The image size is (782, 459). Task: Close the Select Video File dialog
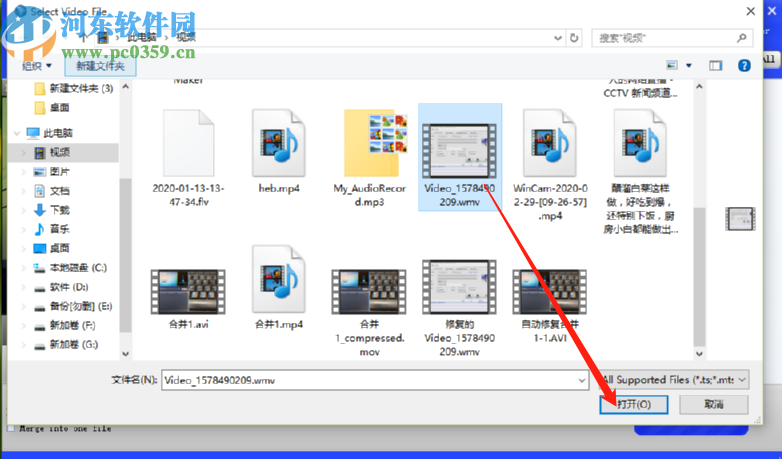(x=750, y=11)
